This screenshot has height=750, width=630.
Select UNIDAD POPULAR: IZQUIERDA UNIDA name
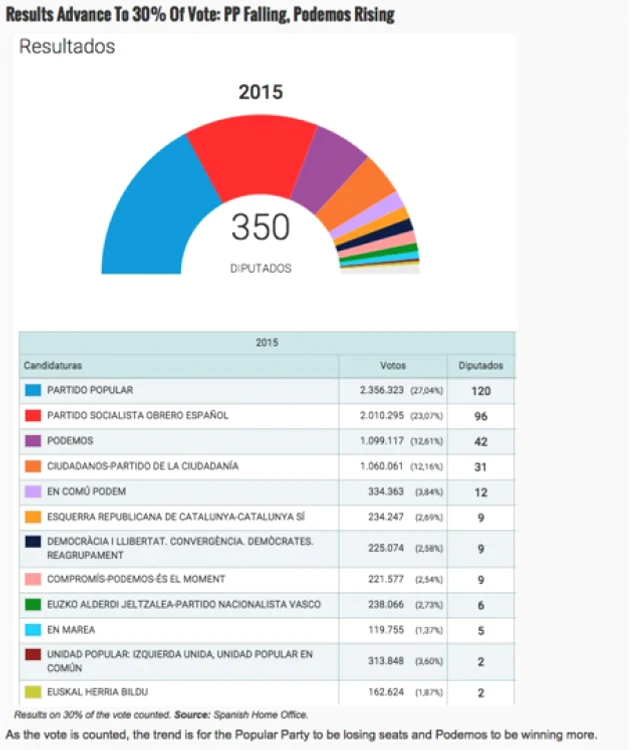[x=180, y=661]
